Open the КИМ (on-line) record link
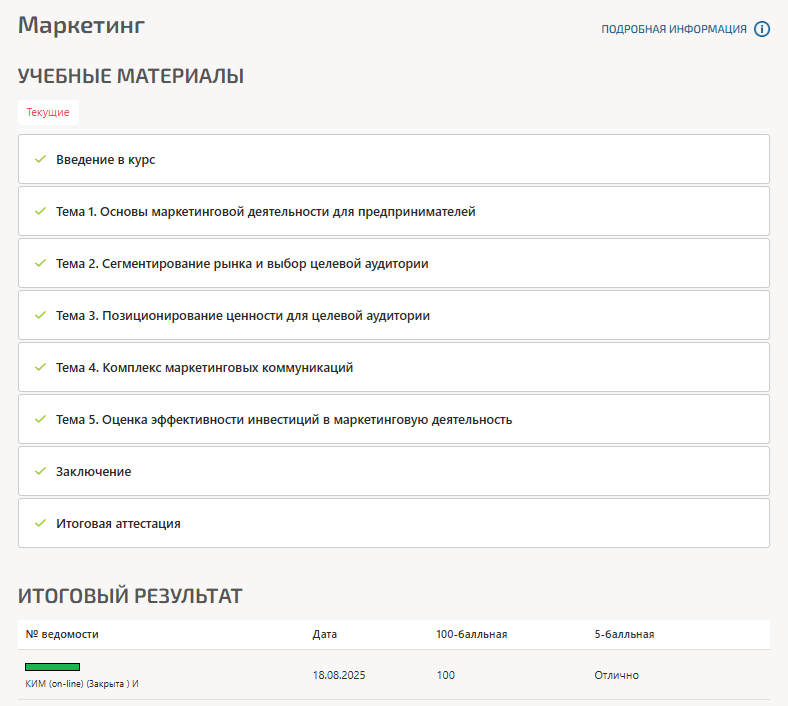The image size is (788, 706). [81, 684]
